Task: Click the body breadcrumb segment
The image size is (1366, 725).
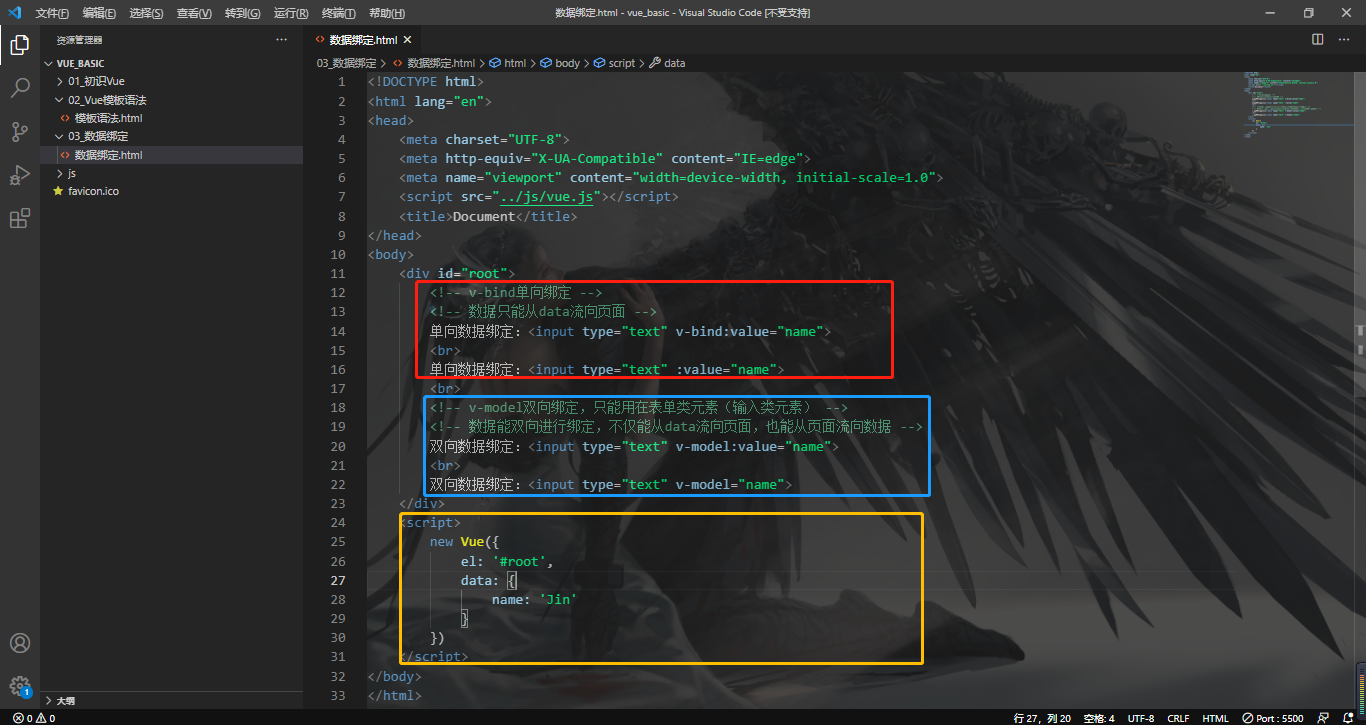Action: 560,63
